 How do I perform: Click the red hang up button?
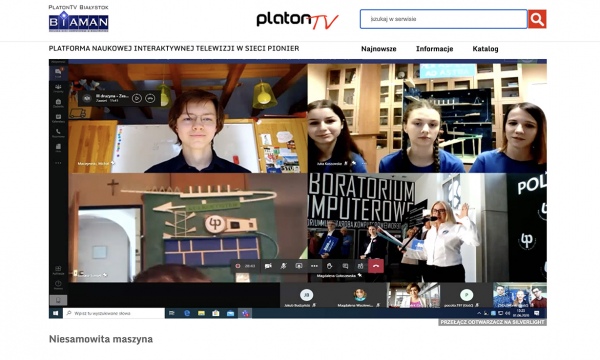(x=376, y=266)
